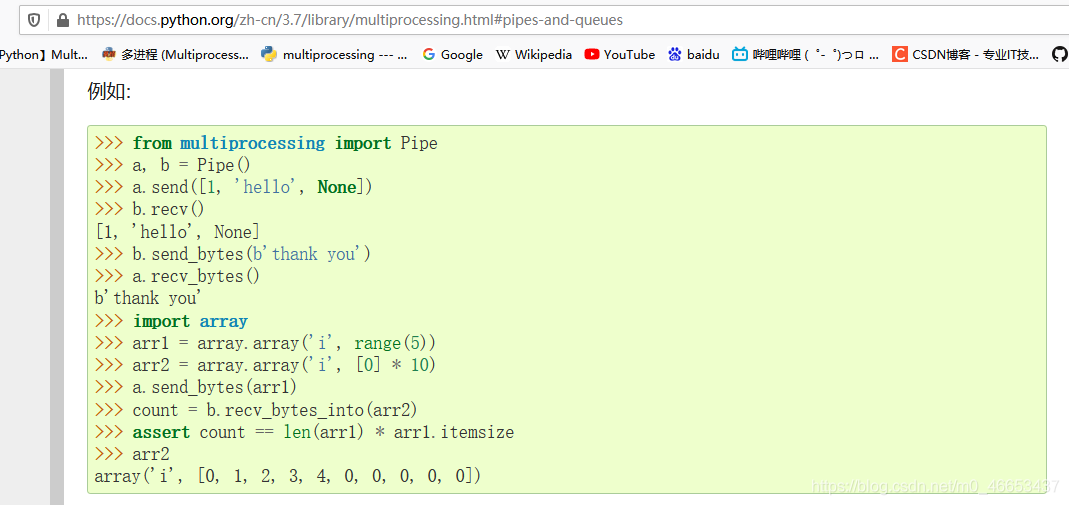
Task: Click the GitHub octocat bookmark icon
Action: (1059, 55)
